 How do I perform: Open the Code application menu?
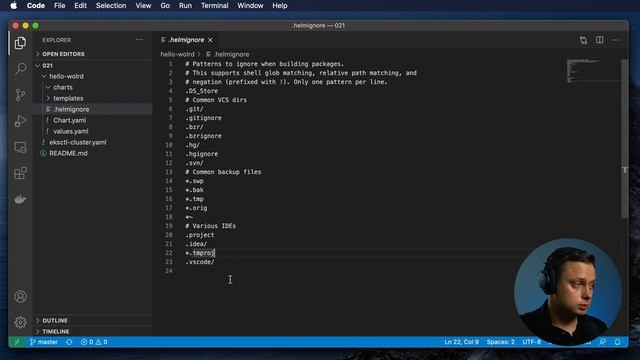point(36,6)
